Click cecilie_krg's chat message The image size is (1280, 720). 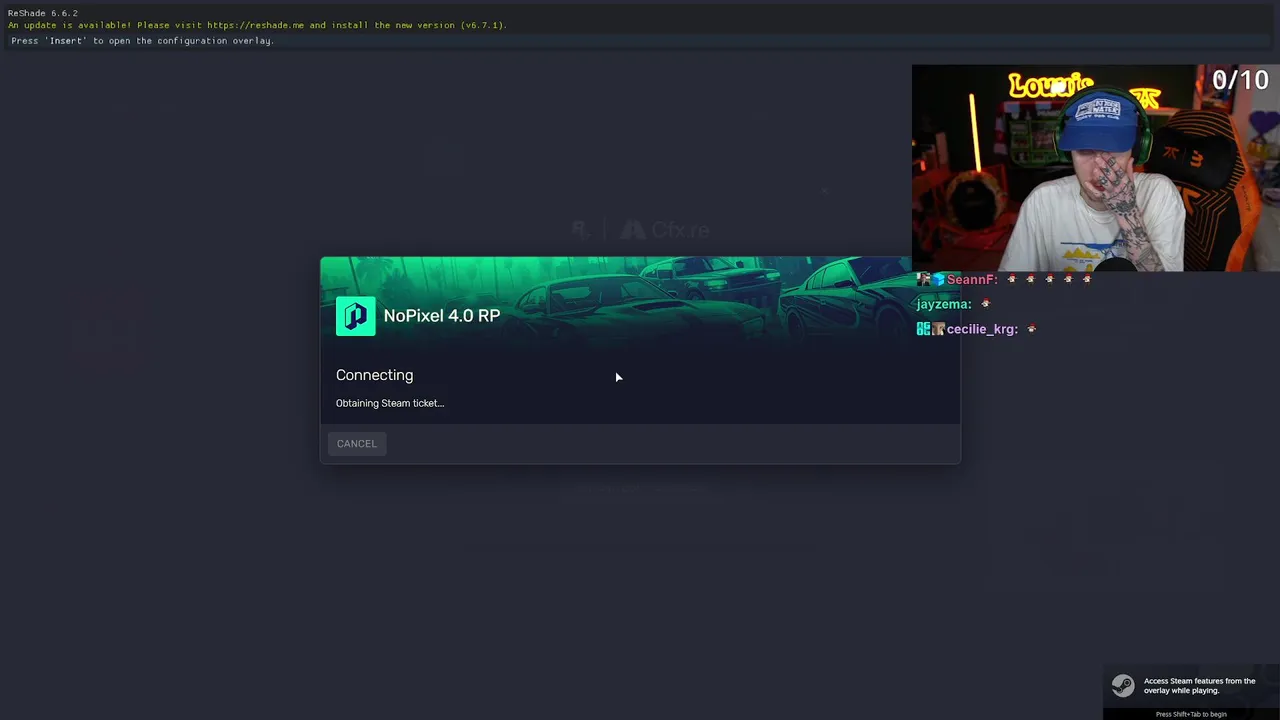pos(976,329)
